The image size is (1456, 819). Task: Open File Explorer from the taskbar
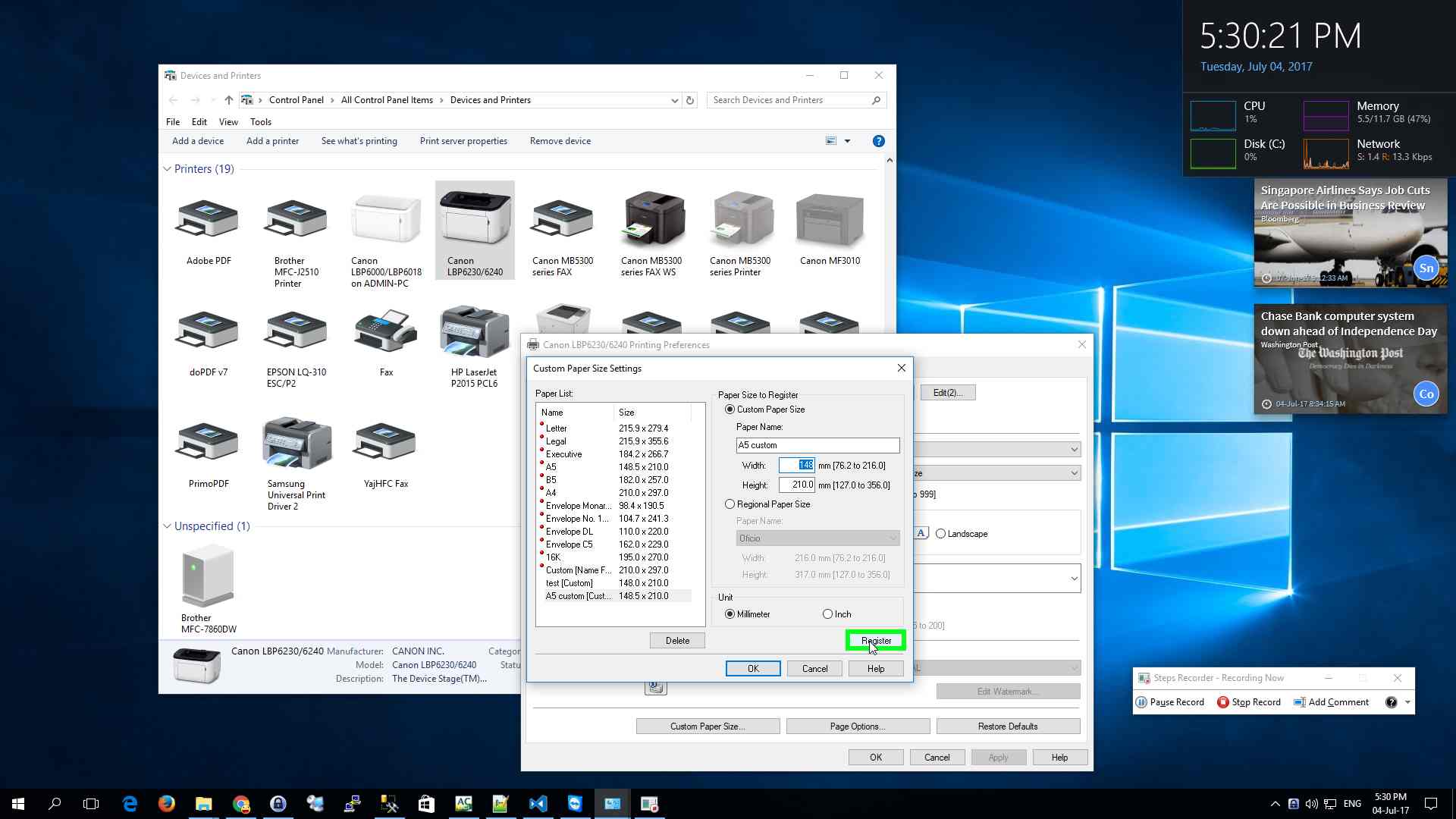(x=203, y=804)
